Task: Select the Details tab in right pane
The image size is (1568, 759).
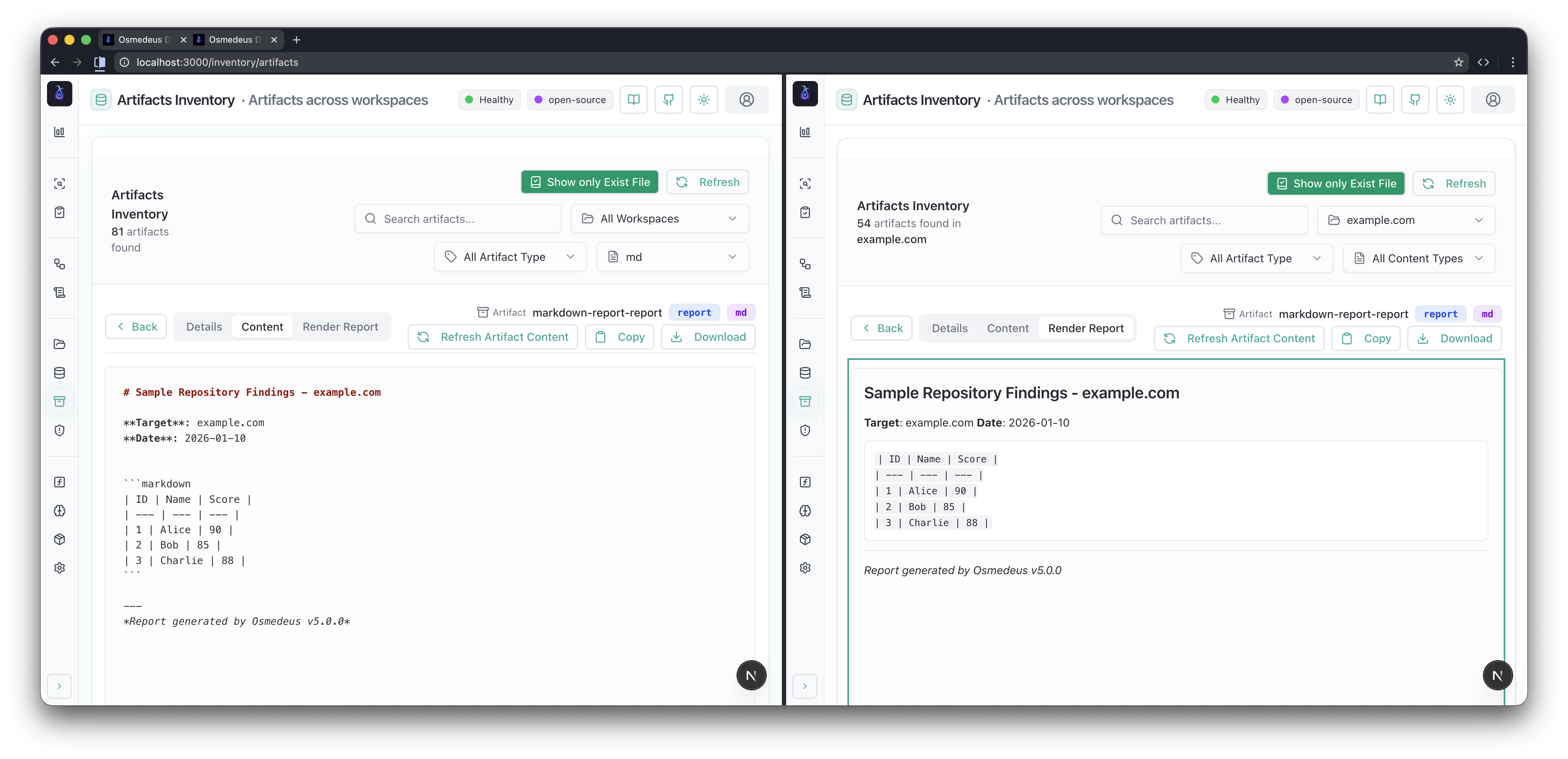Action: click(949, 328)
